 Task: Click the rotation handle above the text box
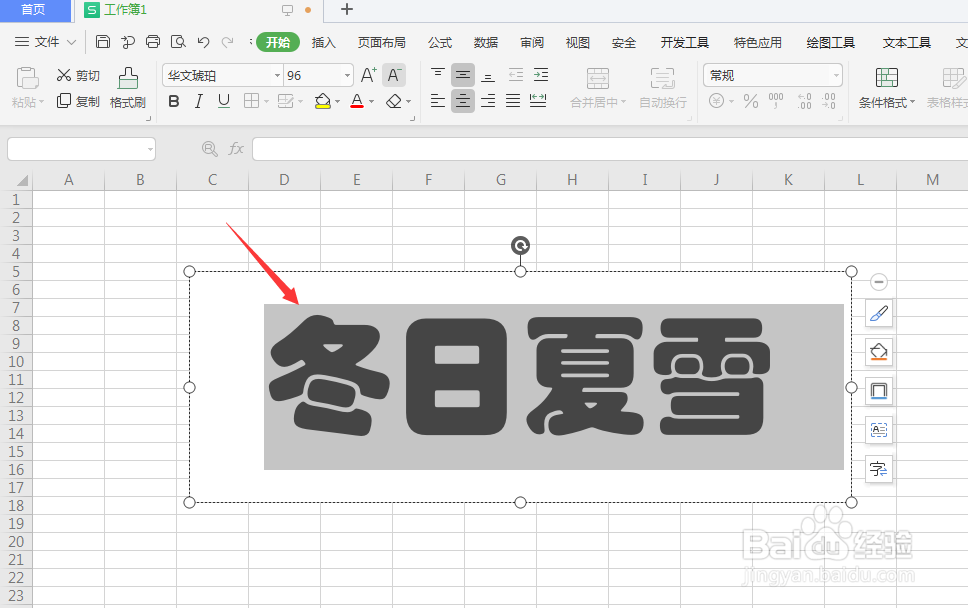[x=520, y=246]
